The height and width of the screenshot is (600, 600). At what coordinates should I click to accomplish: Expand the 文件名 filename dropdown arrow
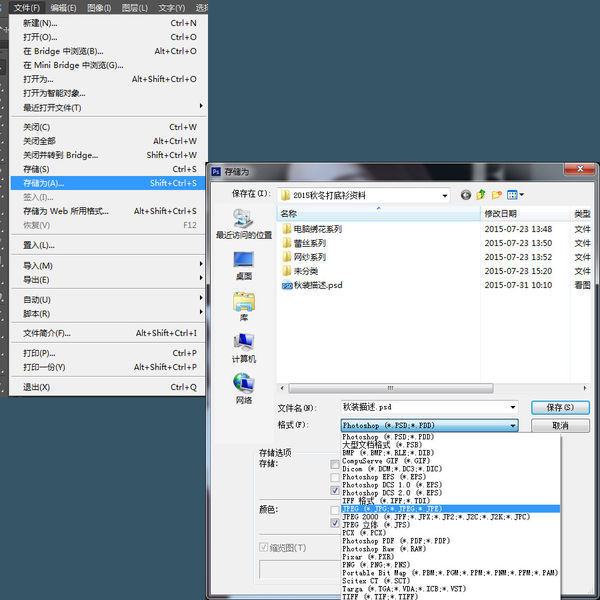click(x=513, y=407)
